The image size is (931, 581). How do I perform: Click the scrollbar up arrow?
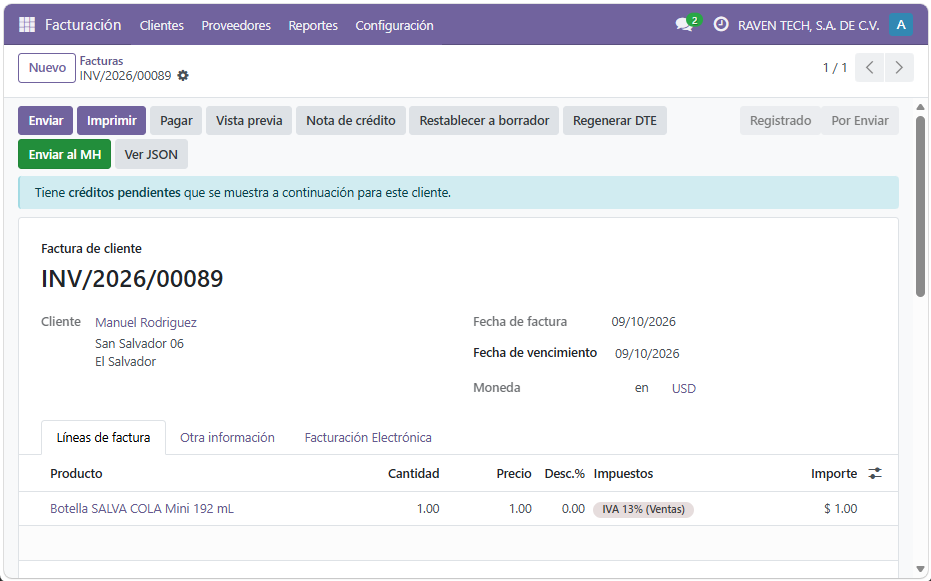[920, 107]
